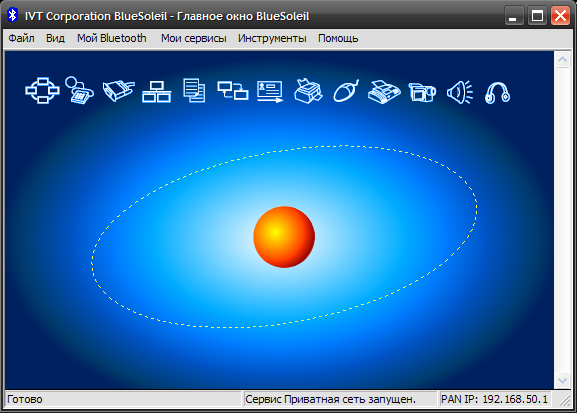Viewport: 577px width, 413px height.
Task: Click the Basic Imaging camera icon
Action: 422,92
